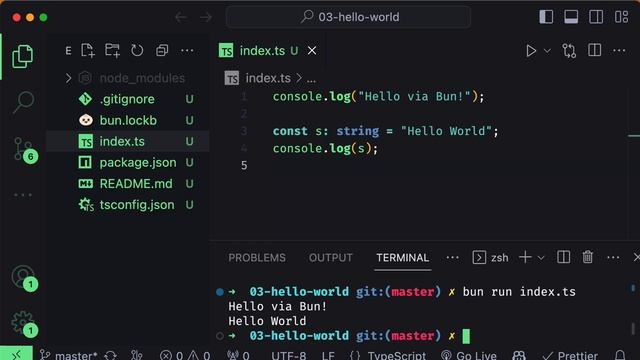Create a new terminal with plus icon
Viewport: 640px width, 360px height.
pyautogui.click(x=525, y=257)
